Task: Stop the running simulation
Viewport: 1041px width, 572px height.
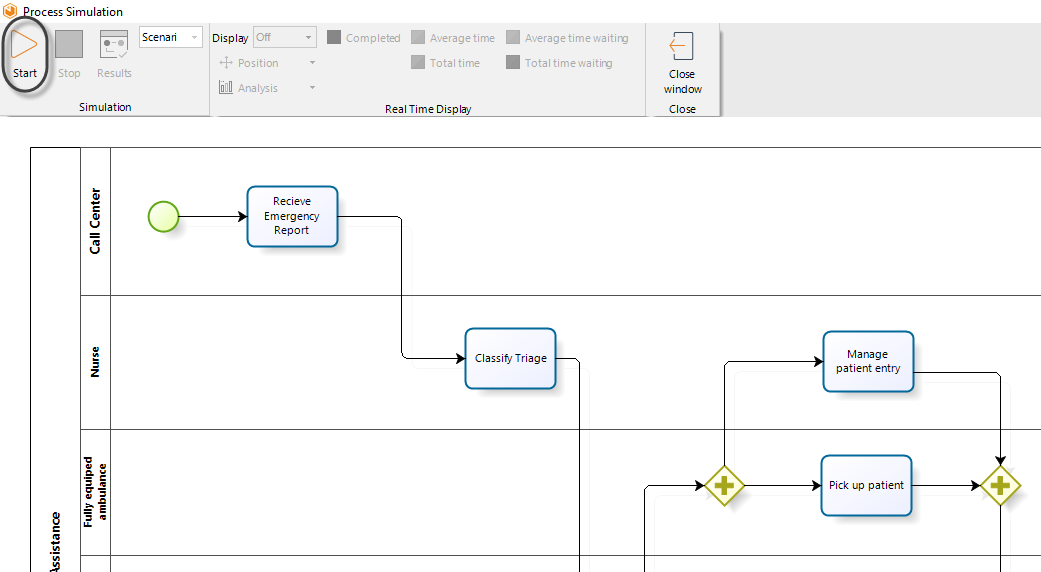Action: (69, 54)
